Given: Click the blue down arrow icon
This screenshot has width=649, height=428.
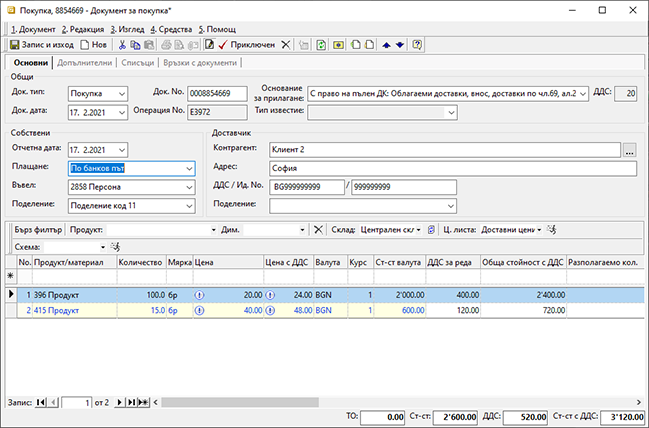Looking at the screenshot, I should 400,45.
